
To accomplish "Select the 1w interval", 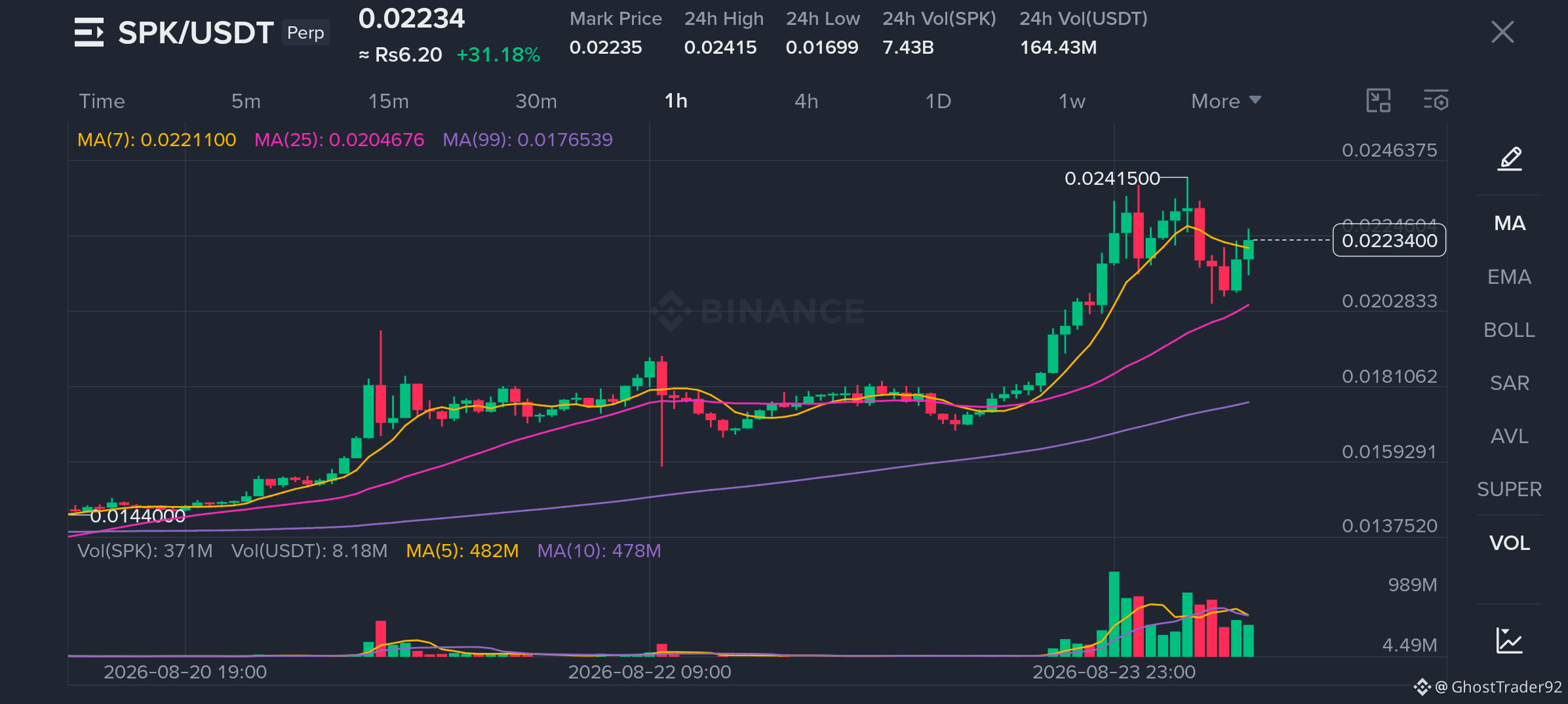I will [1072, 101].
